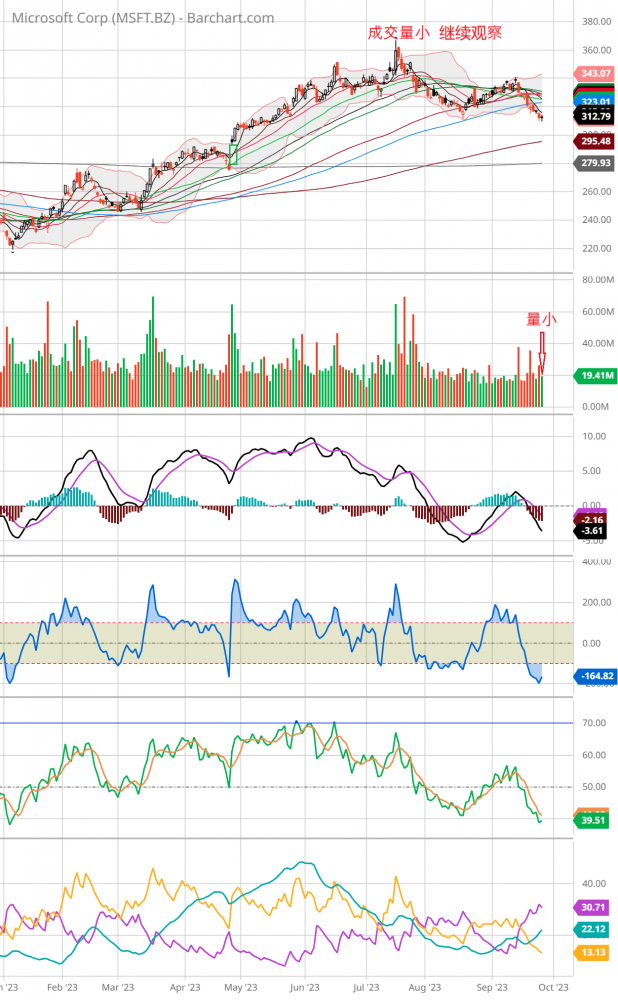Click the red annotation text 成交量小 继续观察

coord(435,32)
